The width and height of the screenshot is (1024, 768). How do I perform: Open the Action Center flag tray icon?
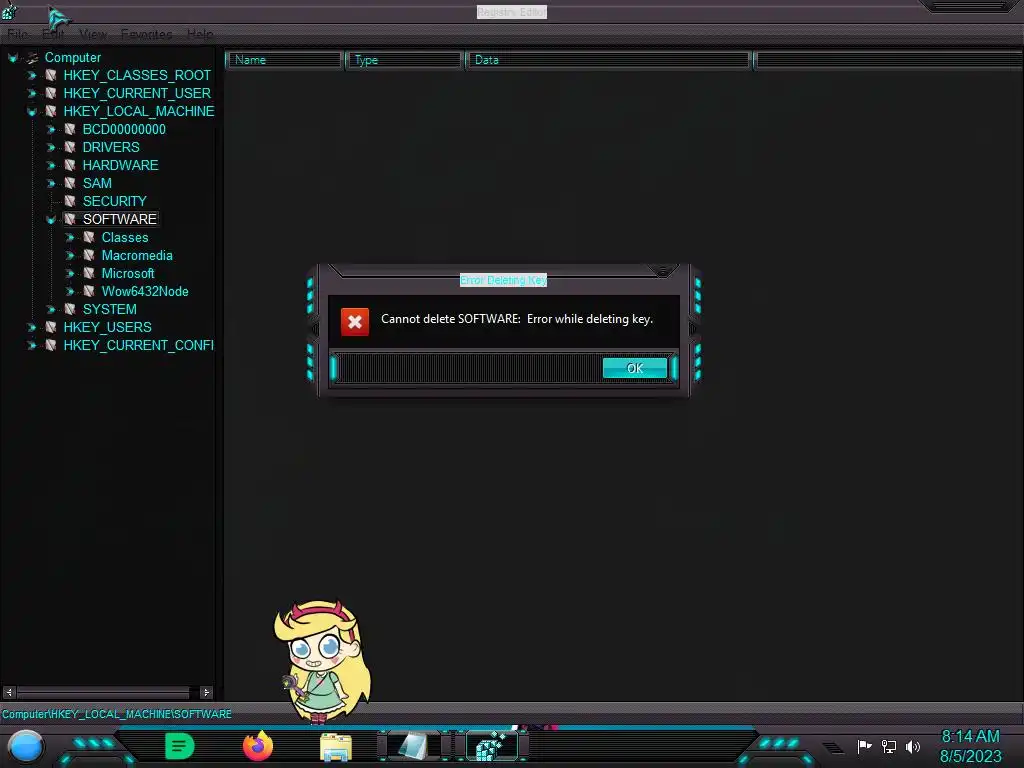click(864, 746)
